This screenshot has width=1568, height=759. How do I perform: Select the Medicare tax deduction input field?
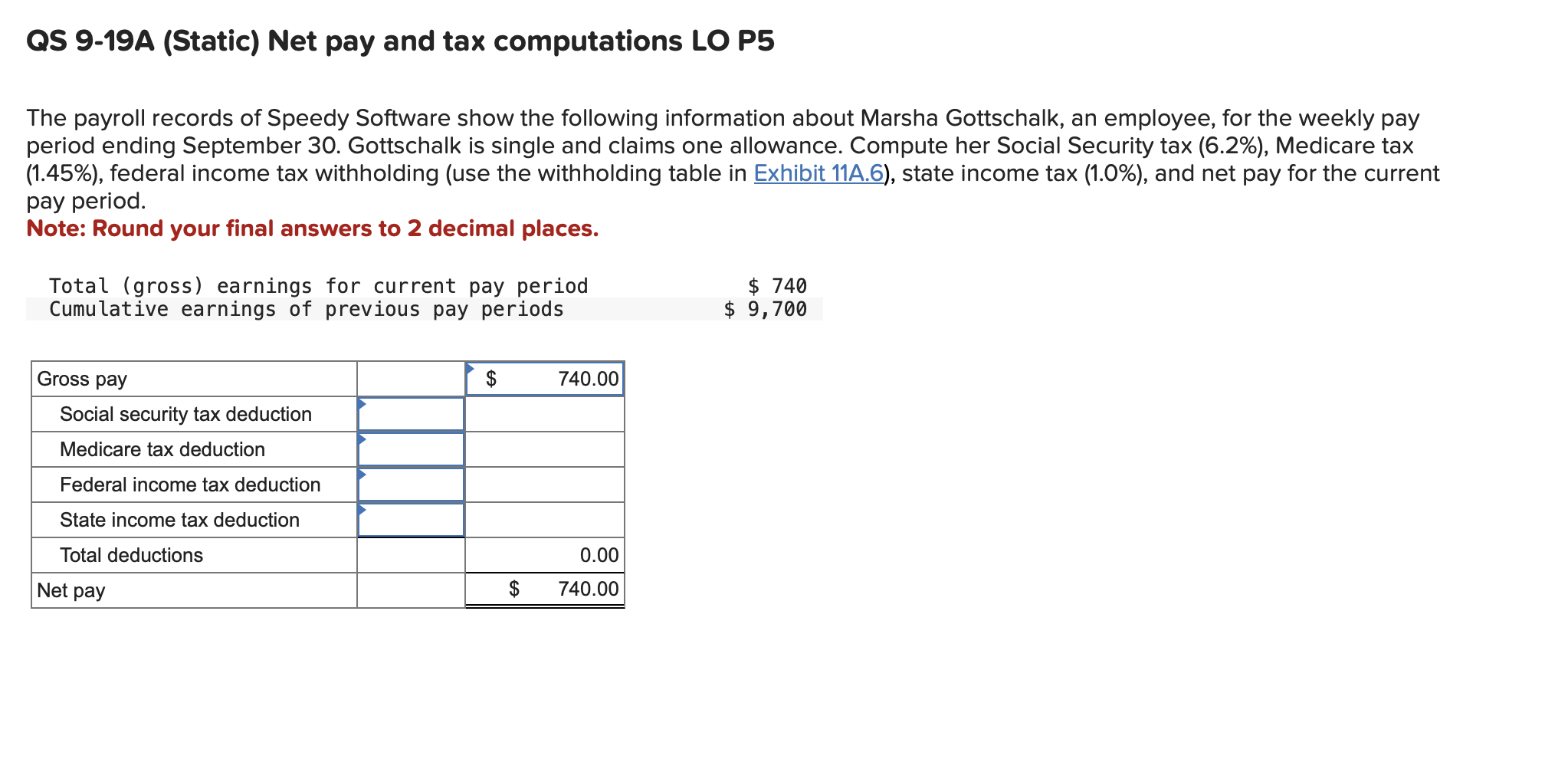[410, 449]
